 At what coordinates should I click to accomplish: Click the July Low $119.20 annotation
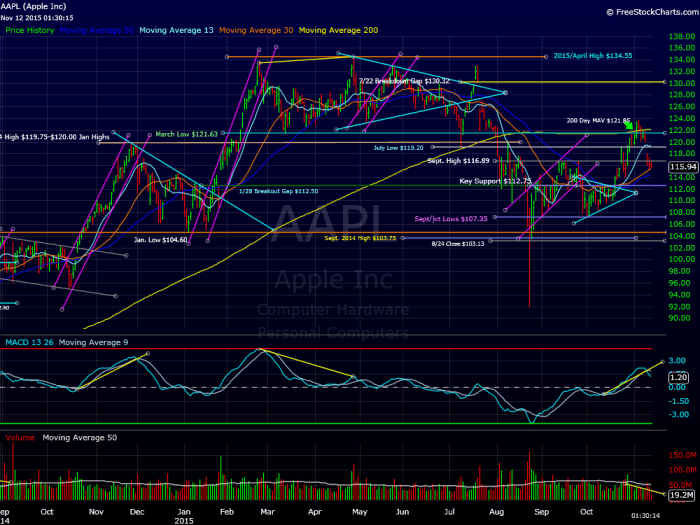tap(398, 148)
